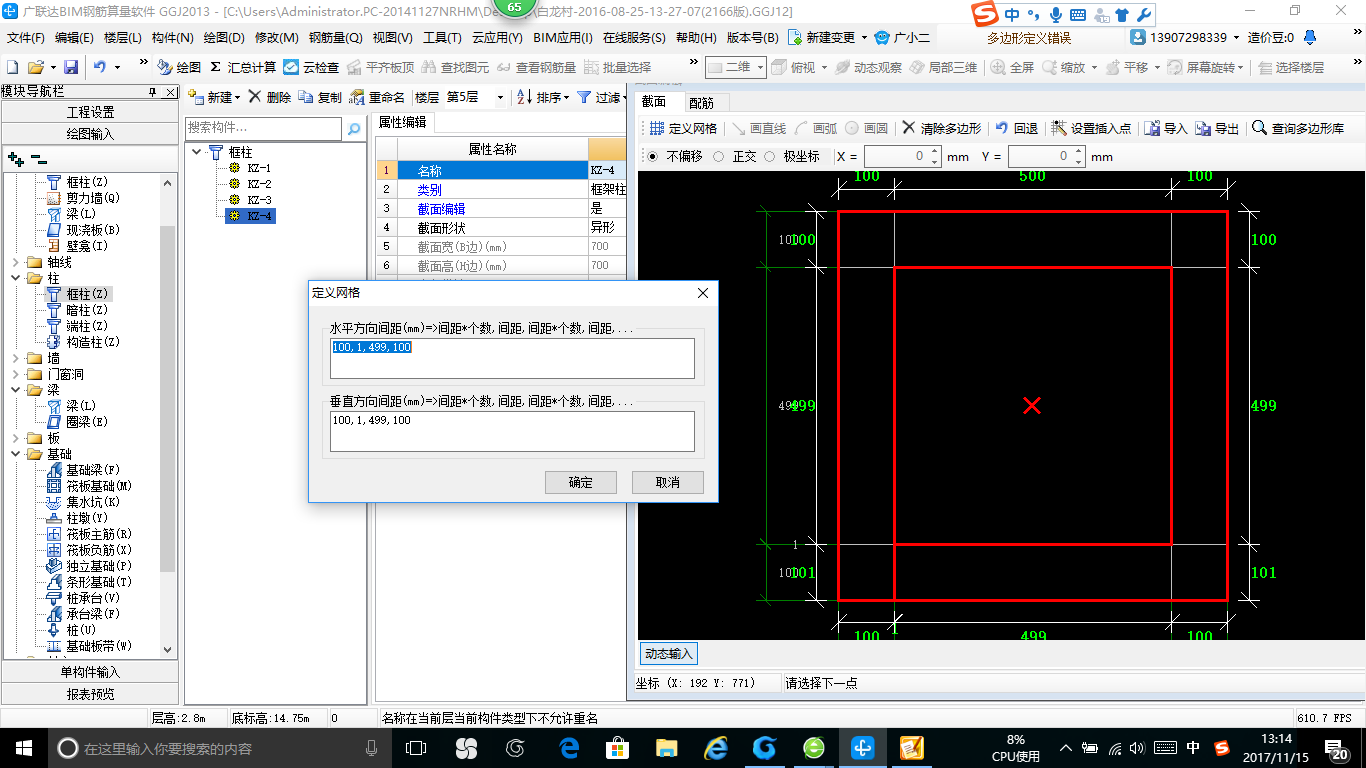Switch to the 配筋 tab

[x=701, y=102]
